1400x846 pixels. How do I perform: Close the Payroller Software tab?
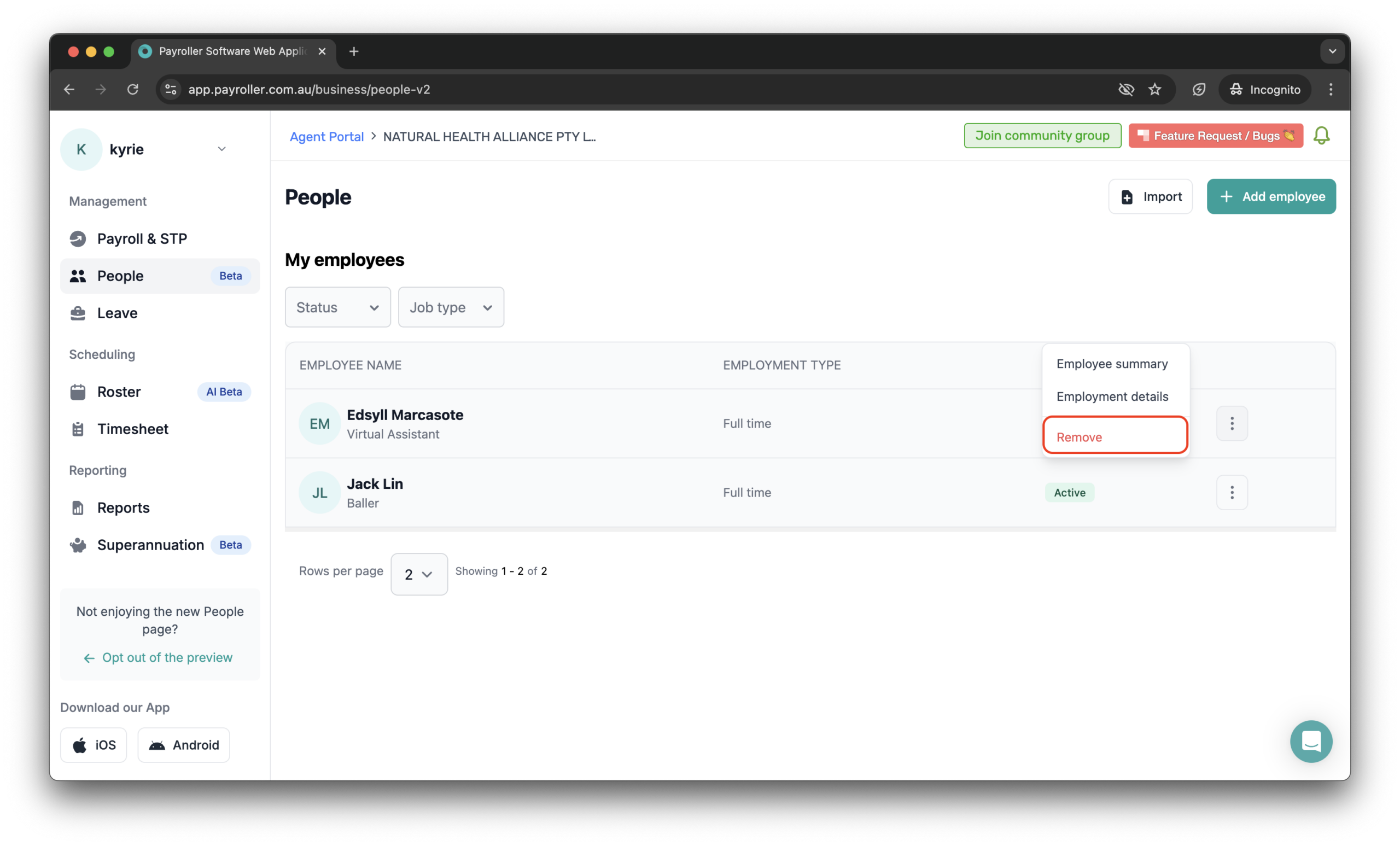[322, 52]
